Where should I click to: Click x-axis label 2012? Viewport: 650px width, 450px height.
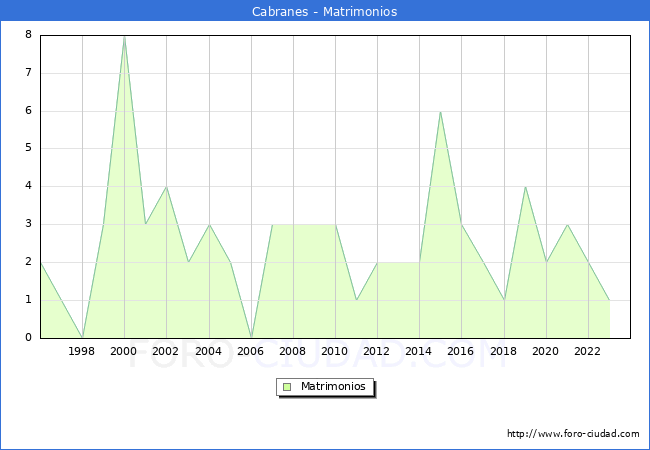tap(376, 351)
